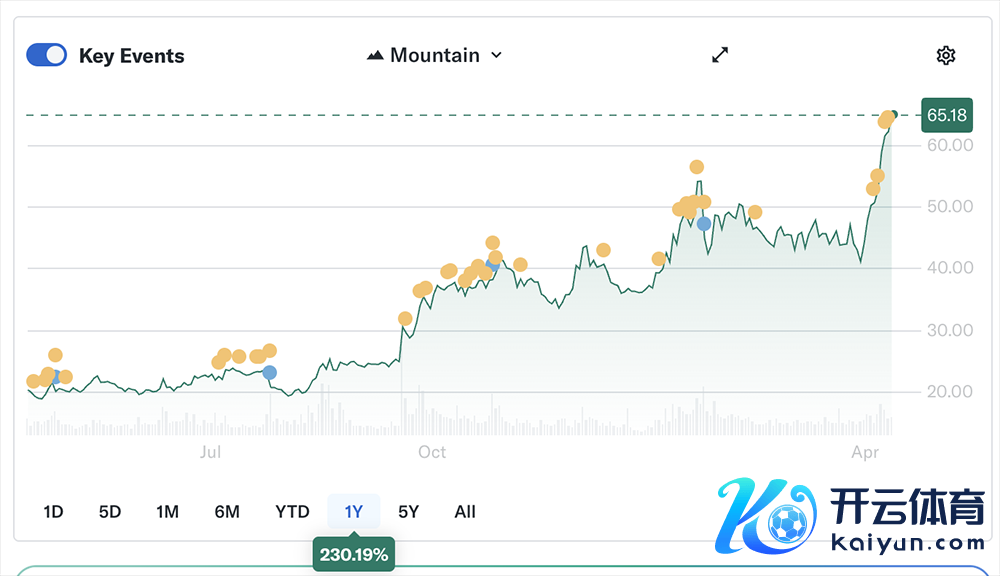Click the chevron next to Mountain

coord(497,55)
